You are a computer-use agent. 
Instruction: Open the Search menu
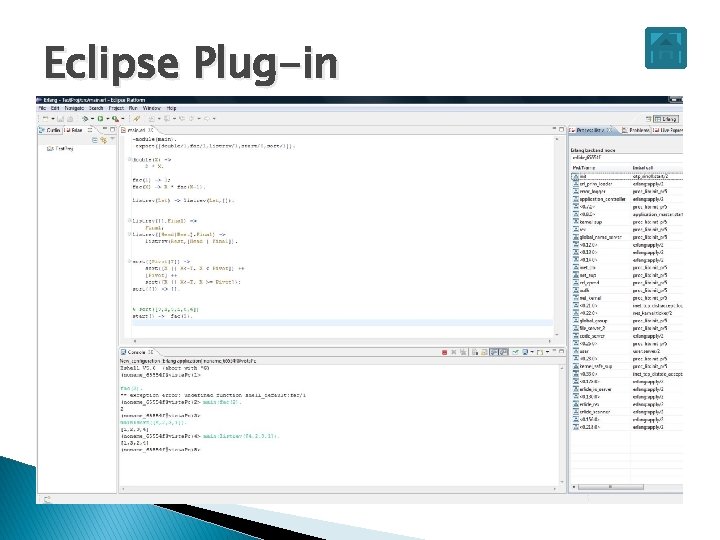click(x=96, y=108)
